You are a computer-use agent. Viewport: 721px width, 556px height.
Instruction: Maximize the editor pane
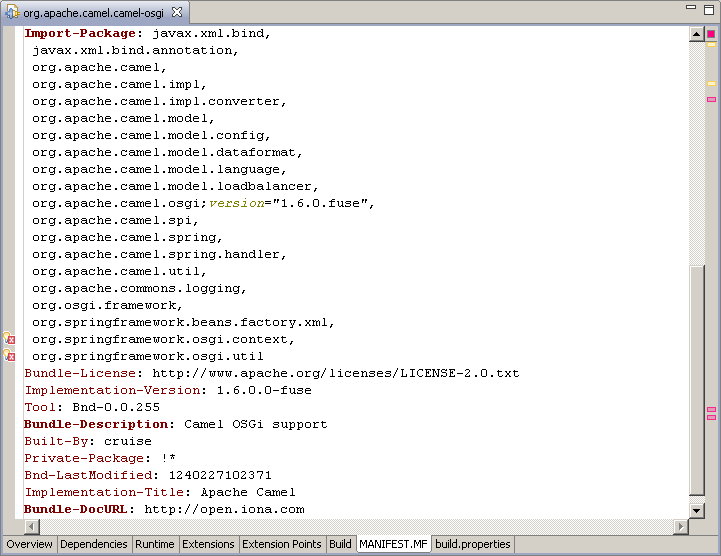pyautogui.click(x=709, y=10)
